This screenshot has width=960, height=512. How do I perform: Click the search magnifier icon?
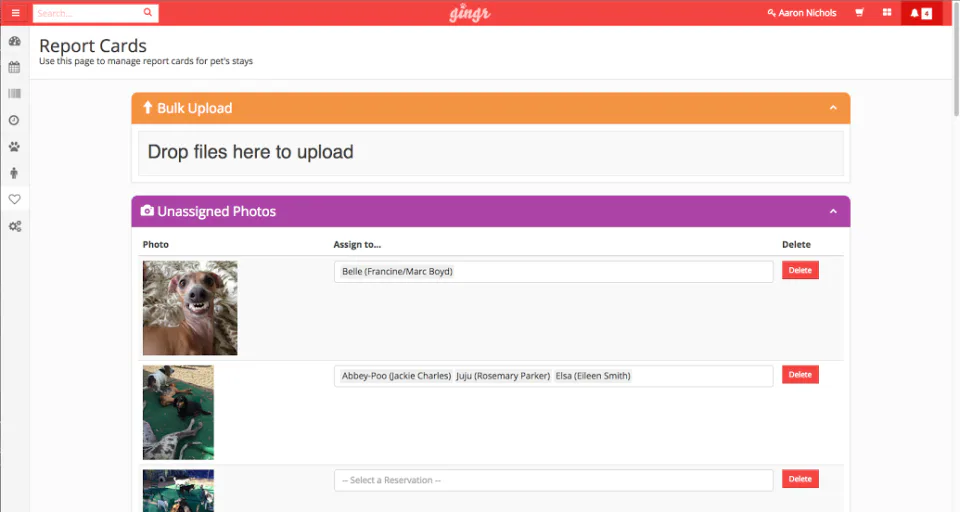click(x=148, y=12)
